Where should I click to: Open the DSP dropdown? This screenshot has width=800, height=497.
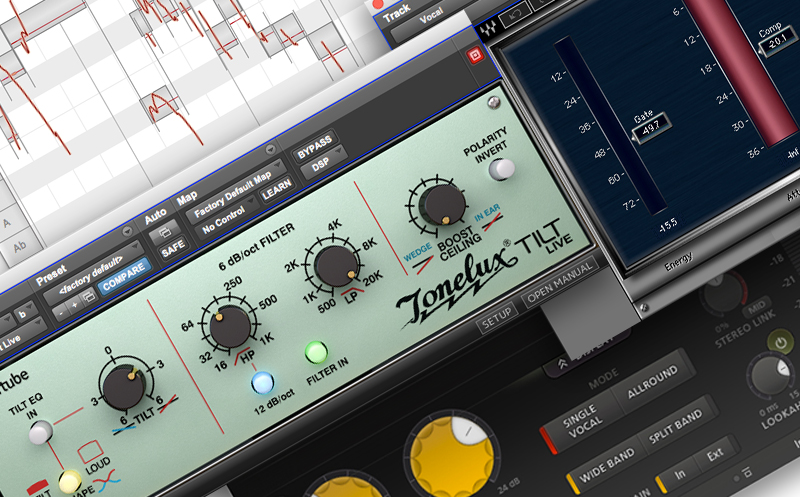click(x=323, y=163)
